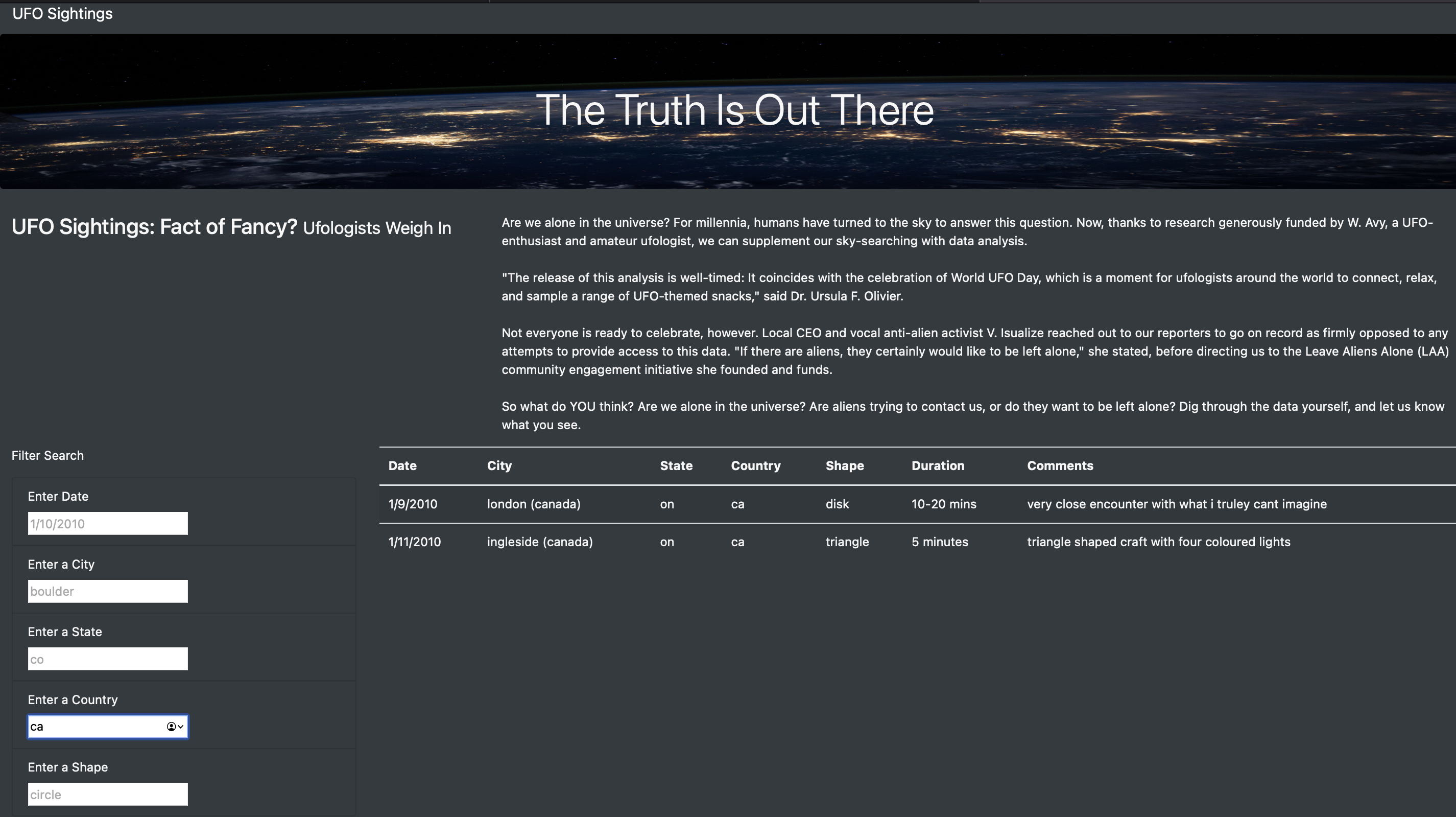1456x817 pixels.
Task: Sort the table by City column header
Action: (x=499, y=465)
